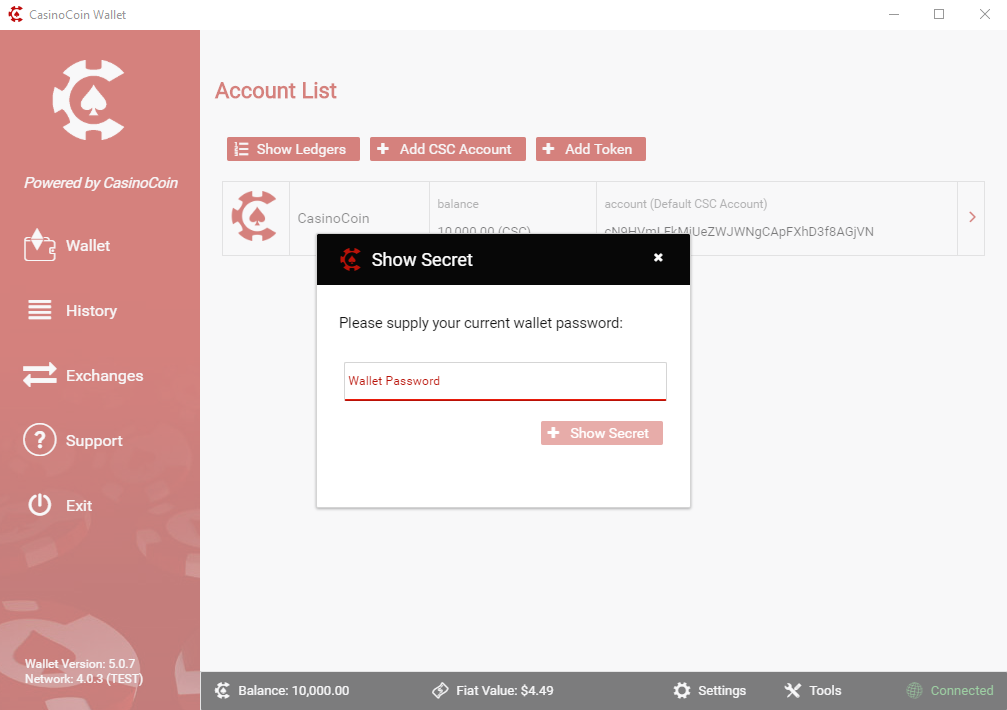Click the Balance coin icon in status bar
Screen dimensions: 1007x710
pyautogui.click(x=222, y=691)
